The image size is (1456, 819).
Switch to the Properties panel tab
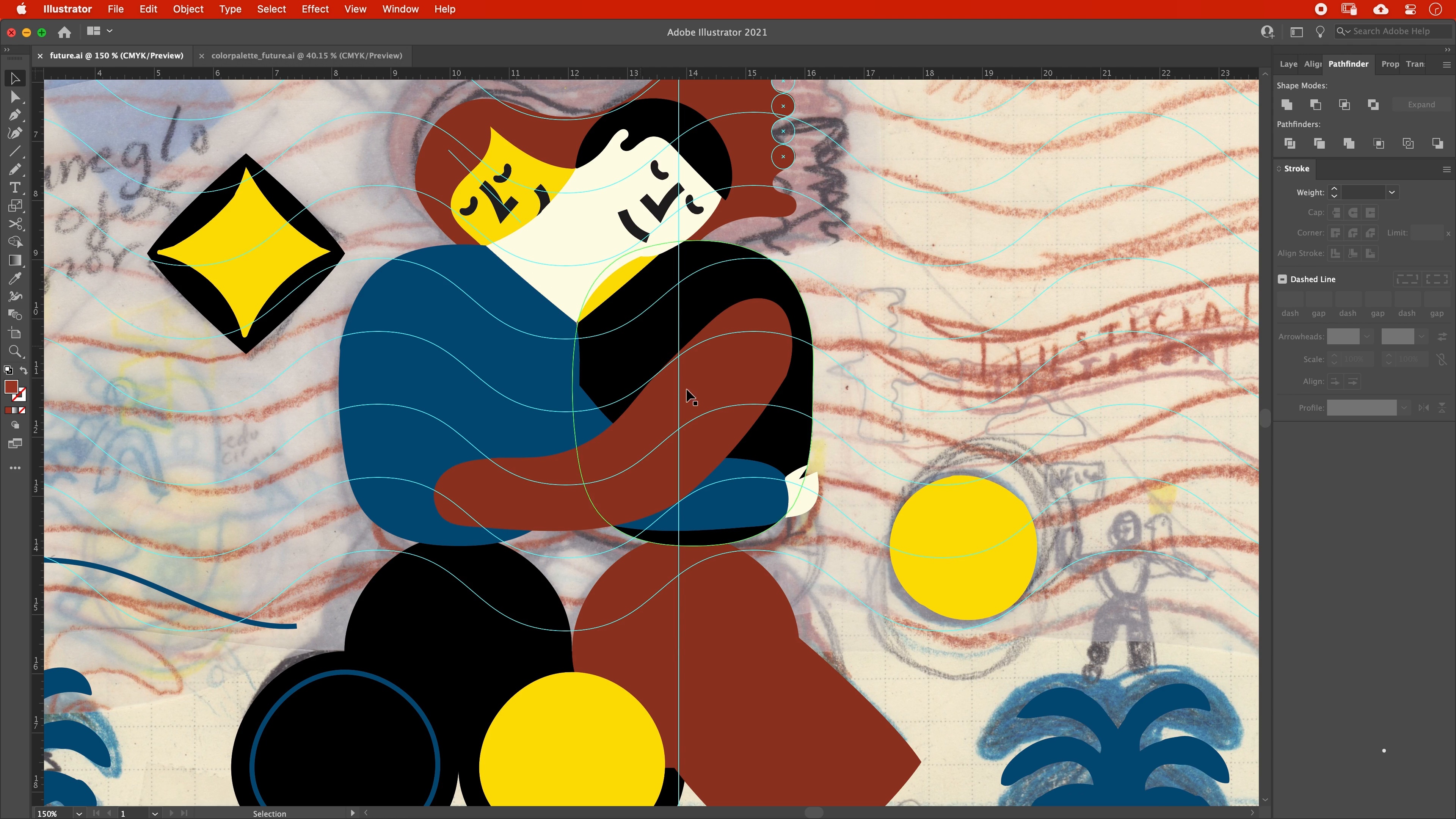pos(1390,64)
